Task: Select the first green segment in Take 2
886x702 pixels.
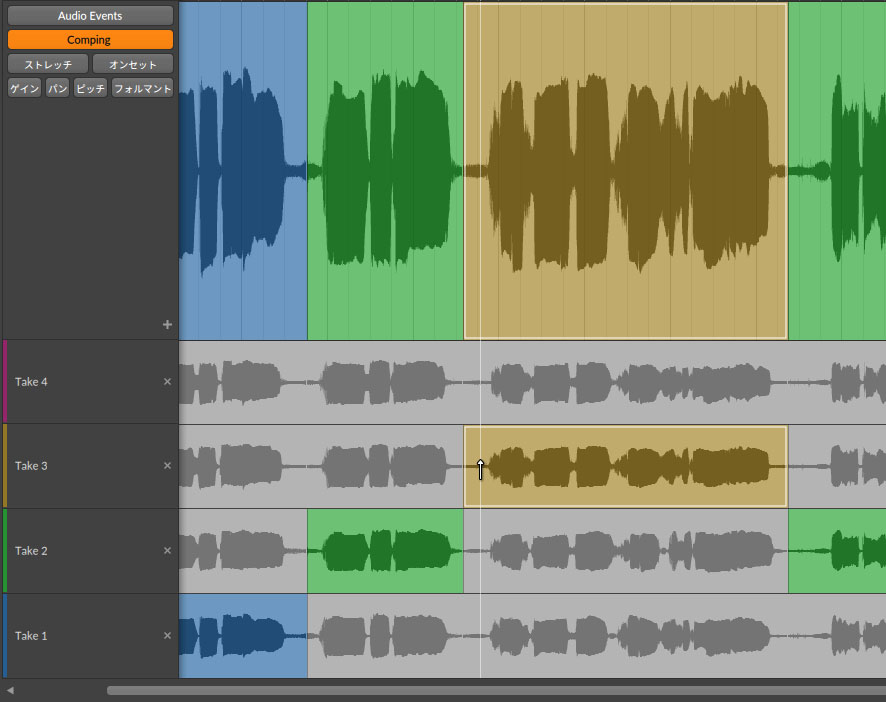Action: coord(385,551)
